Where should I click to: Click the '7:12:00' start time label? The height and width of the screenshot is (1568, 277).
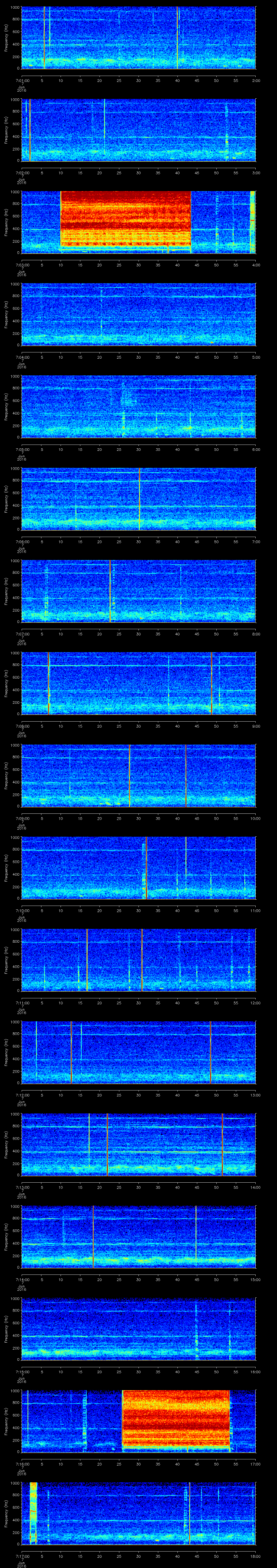(x=22, y=1095)
